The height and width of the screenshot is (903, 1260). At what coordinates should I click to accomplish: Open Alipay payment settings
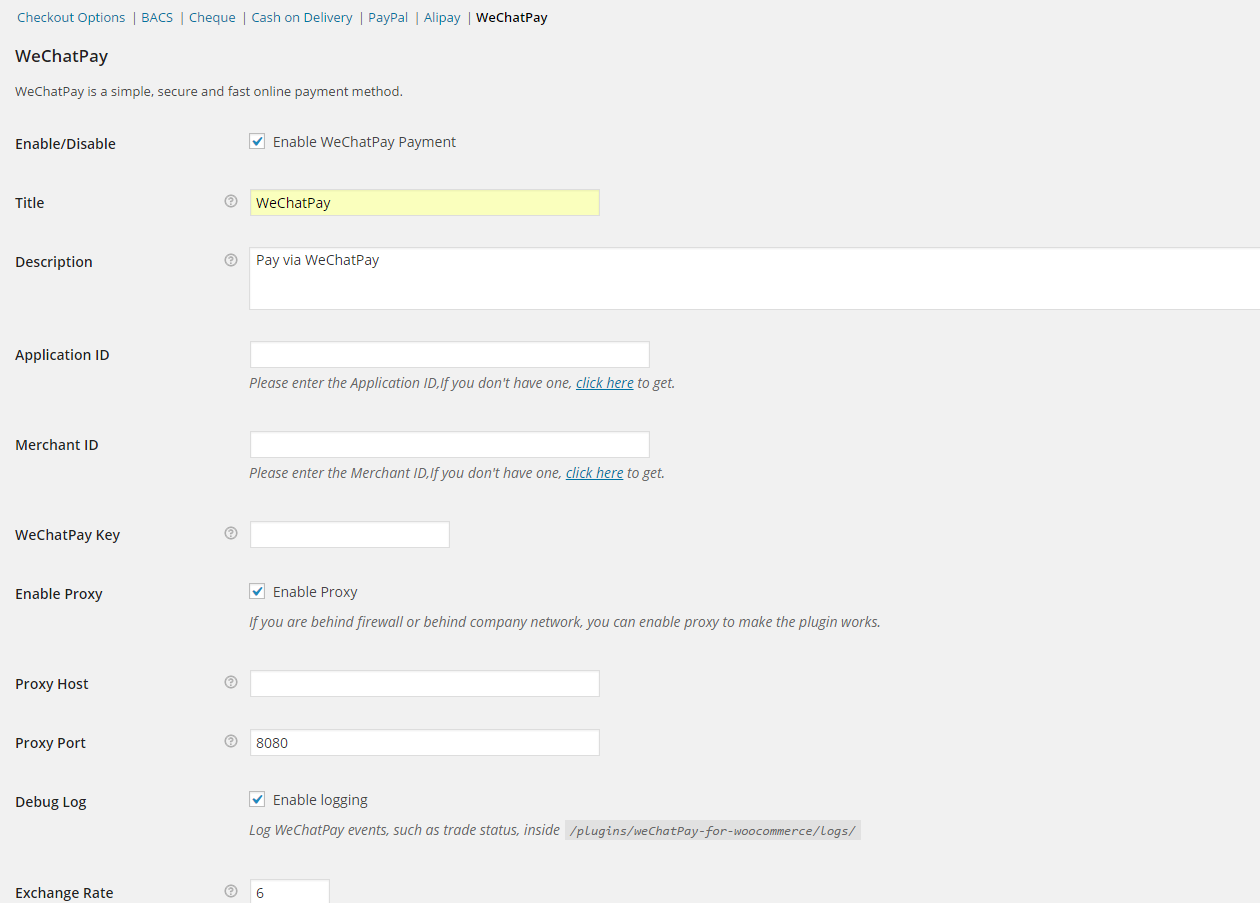442,17
